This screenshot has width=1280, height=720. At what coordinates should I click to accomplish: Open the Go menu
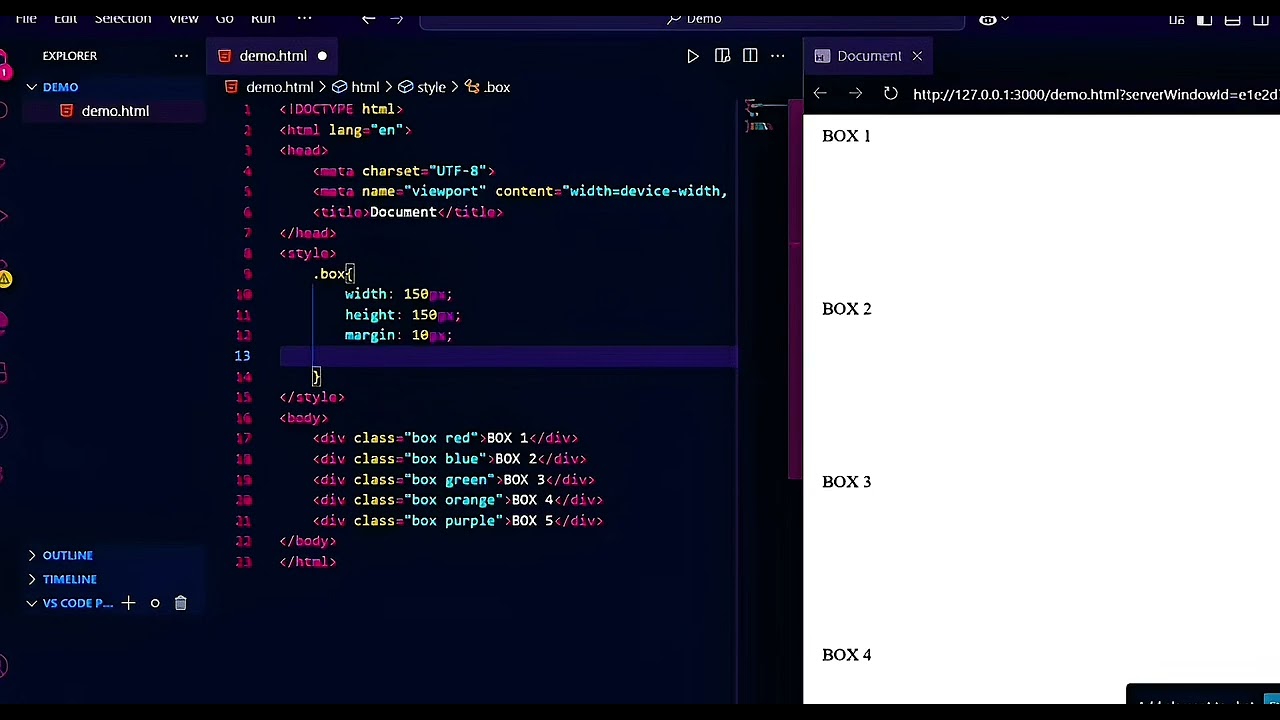click(x=224, y=18)
